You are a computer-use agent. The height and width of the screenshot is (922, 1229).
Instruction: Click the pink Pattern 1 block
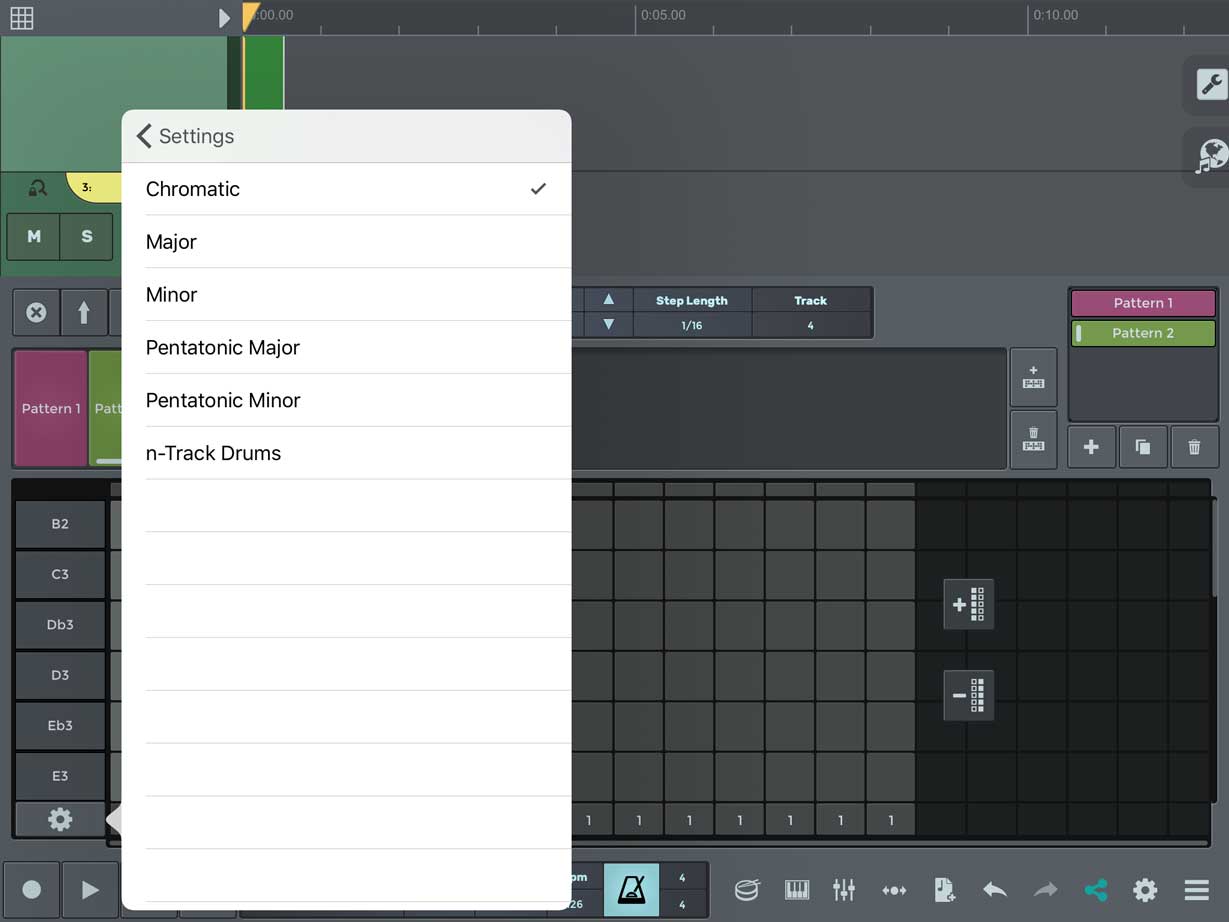tap(50, 408)
